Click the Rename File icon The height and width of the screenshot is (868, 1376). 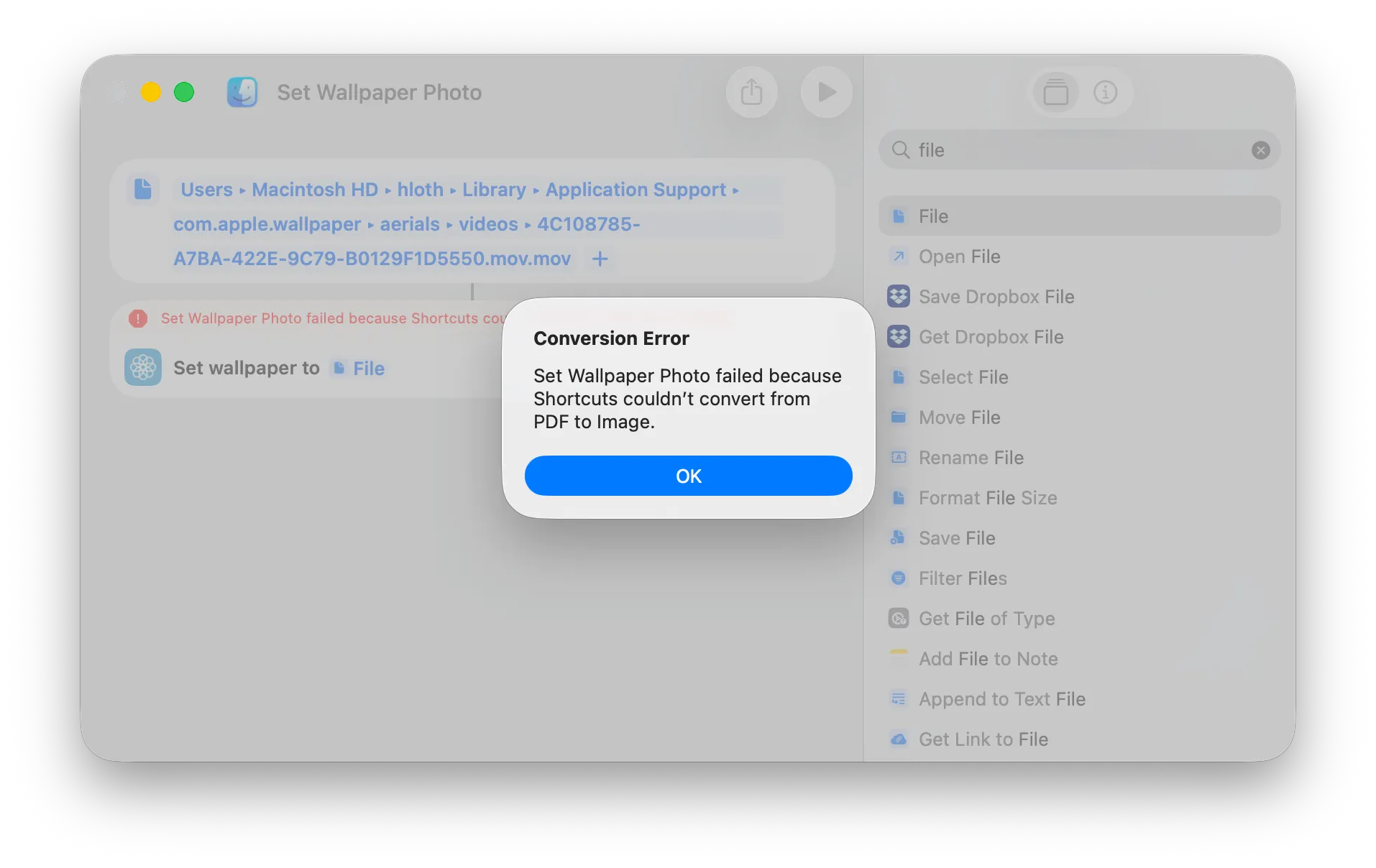(898, 458)
